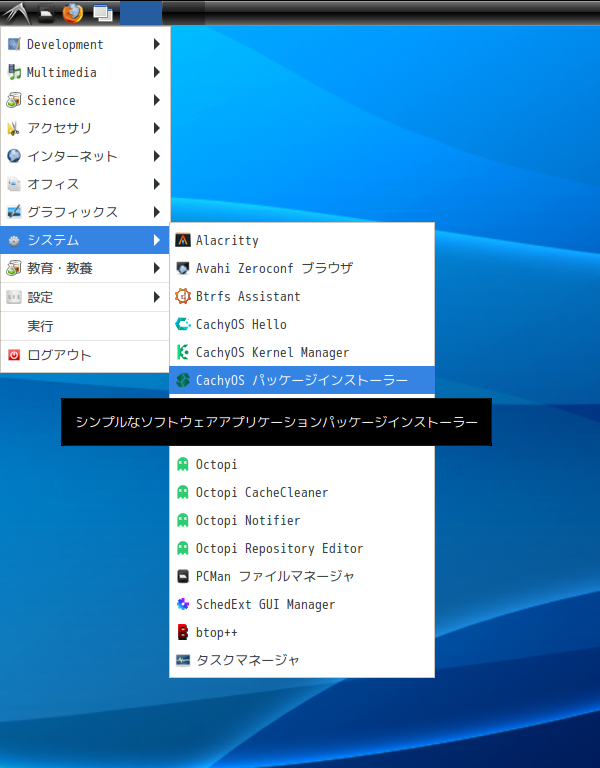Launch file manager from panel

coord(46,13)
